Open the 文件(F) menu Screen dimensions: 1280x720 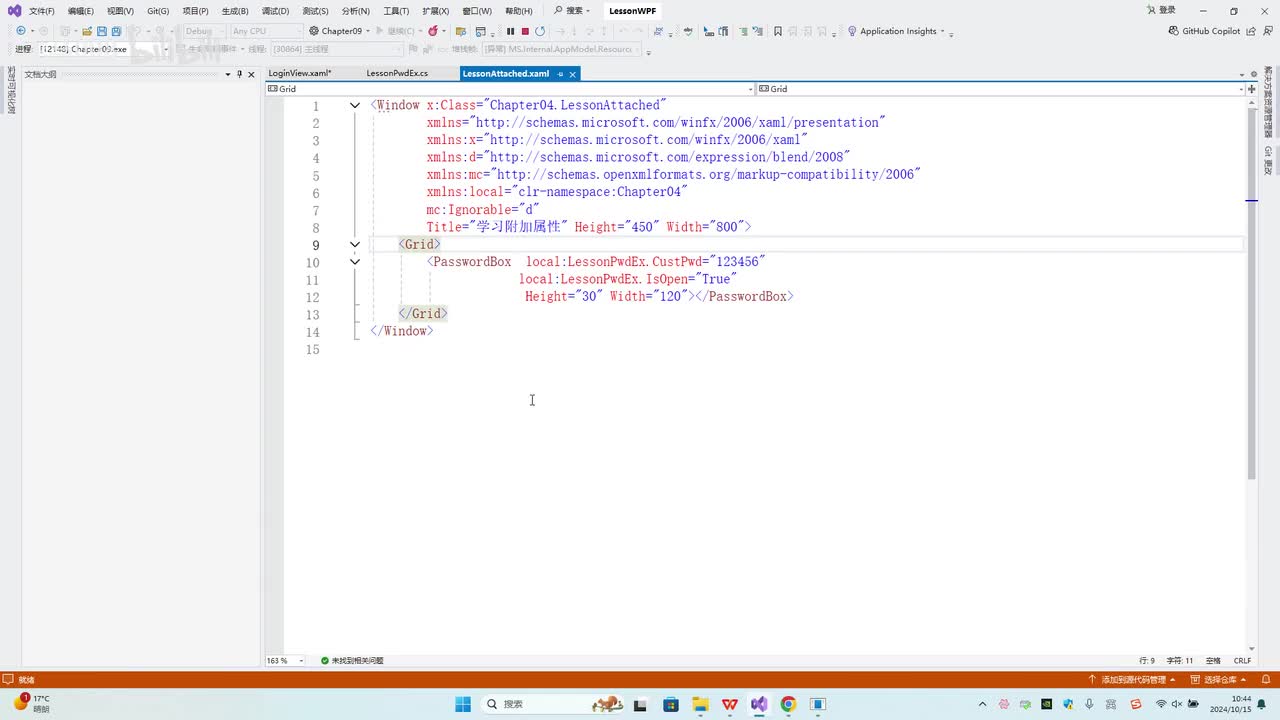(42, 11)
